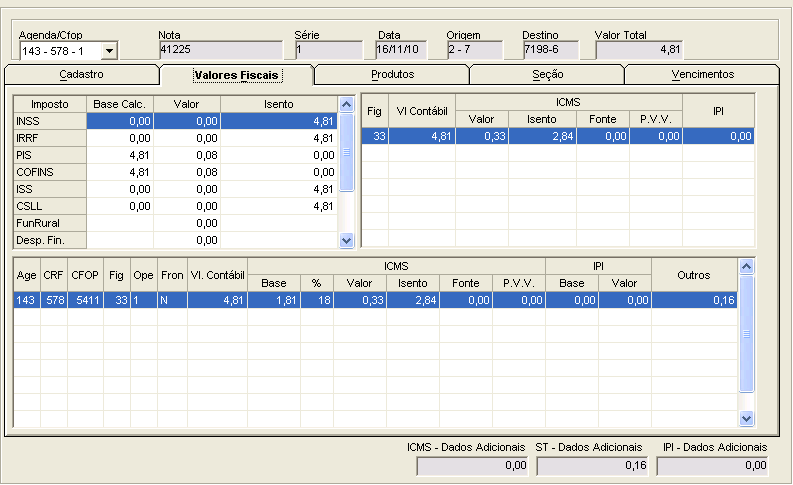Click the Destino field 7198-6
This screenshot has width=793, height=485.
[551, 50]
